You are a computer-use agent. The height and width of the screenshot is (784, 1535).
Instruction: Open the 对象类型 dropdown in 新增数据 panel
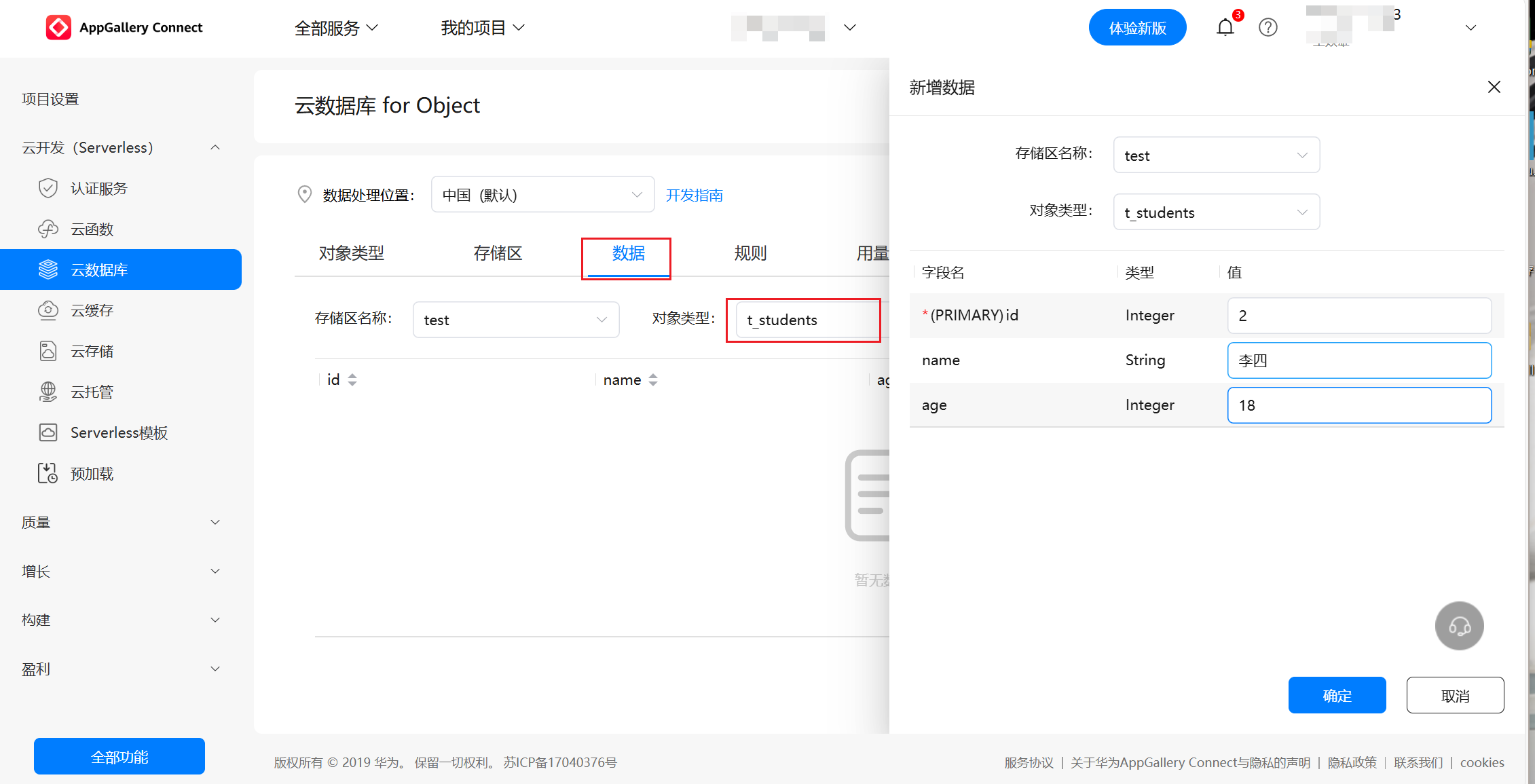tap(1216, 212)
